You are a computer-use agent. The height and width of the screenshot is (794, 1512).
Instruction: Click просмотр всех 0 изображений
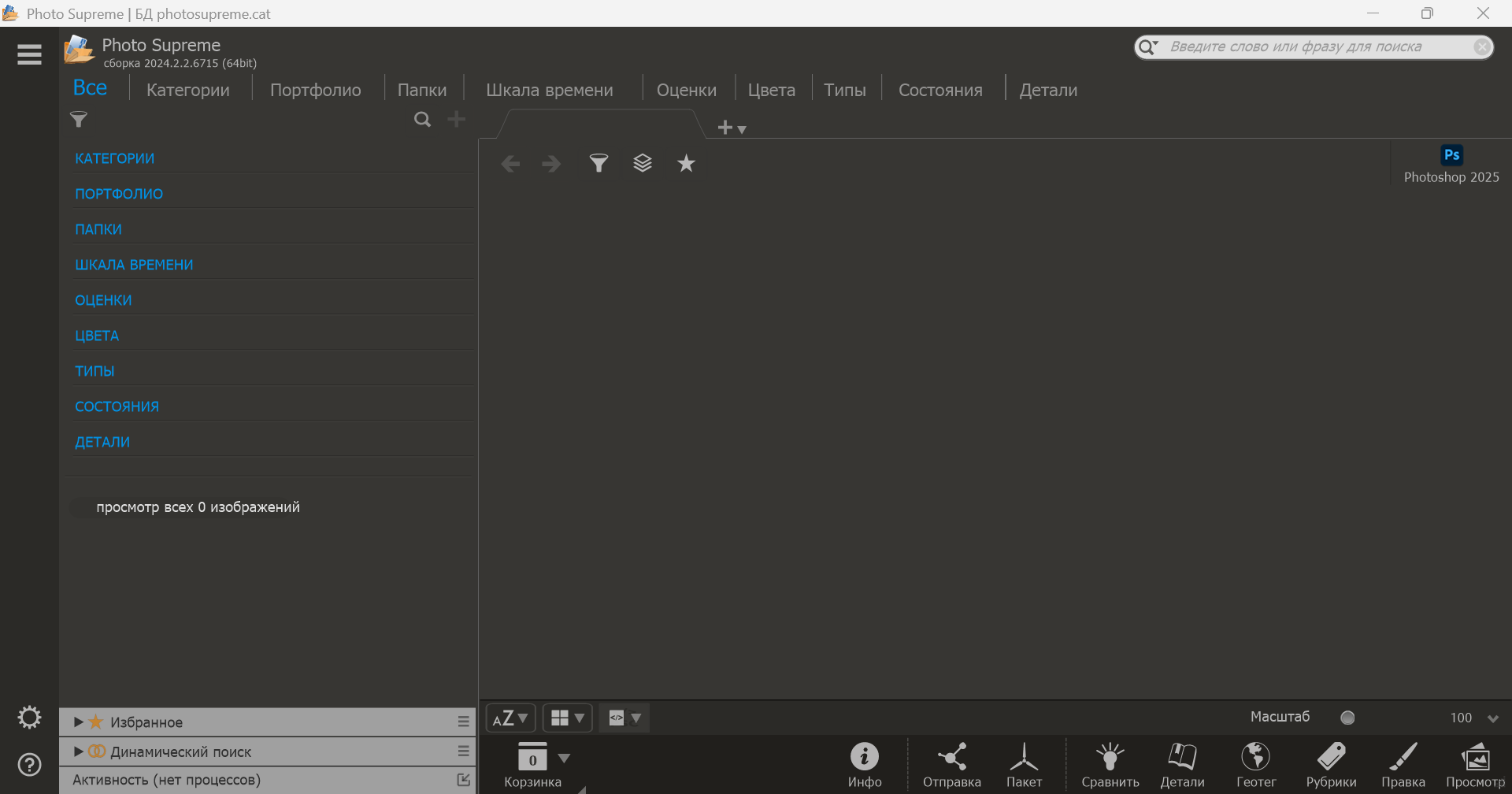click(198, 507)
